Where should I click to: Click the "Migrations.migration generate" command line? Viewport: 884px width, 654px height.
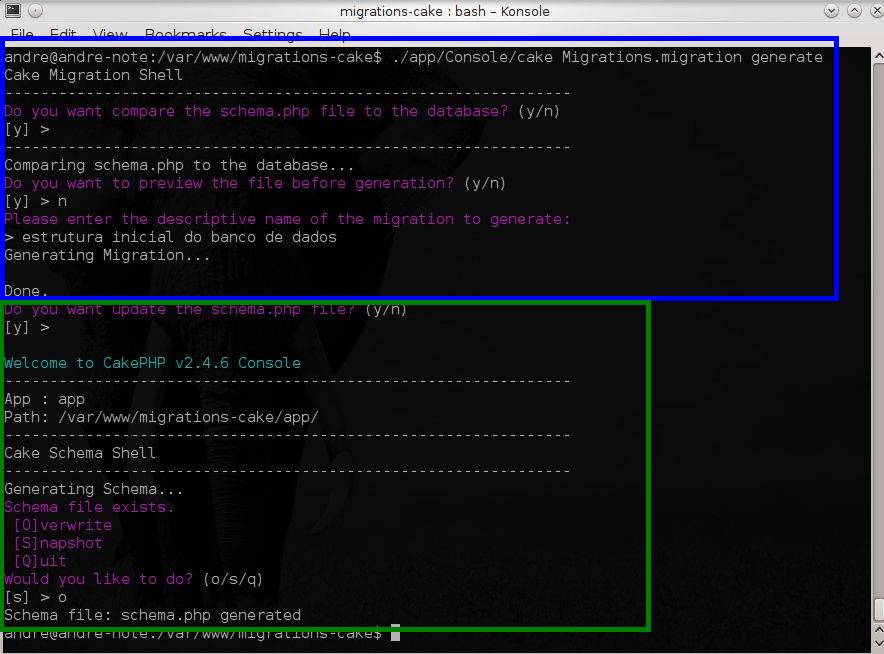[413, 57]
